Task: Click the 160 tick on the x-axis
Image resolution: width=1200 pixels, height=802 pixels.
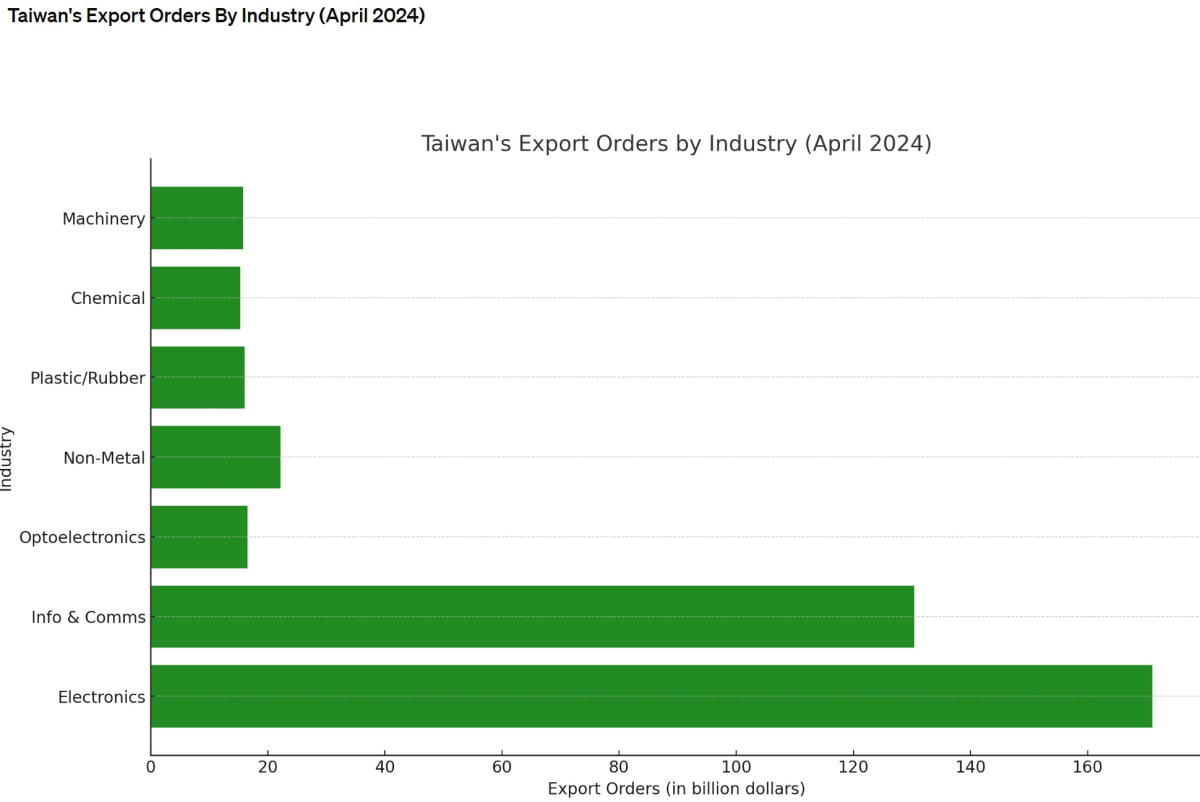Action: click(x=1087, y=767)
